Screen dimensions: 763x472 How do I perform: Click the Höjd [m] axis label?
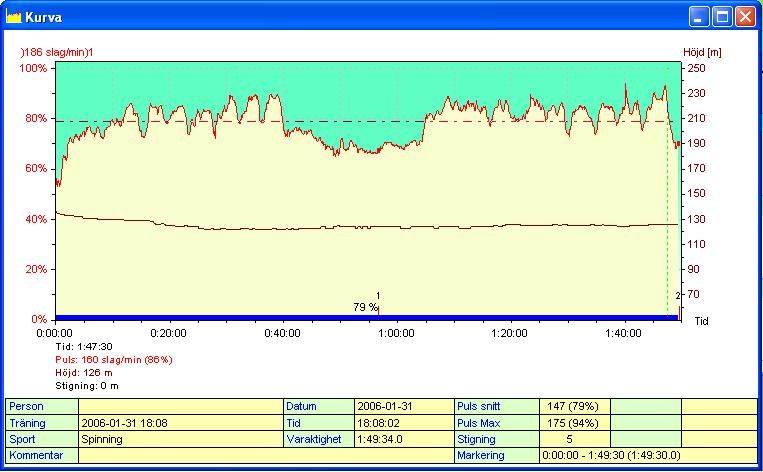click(702, 52)
